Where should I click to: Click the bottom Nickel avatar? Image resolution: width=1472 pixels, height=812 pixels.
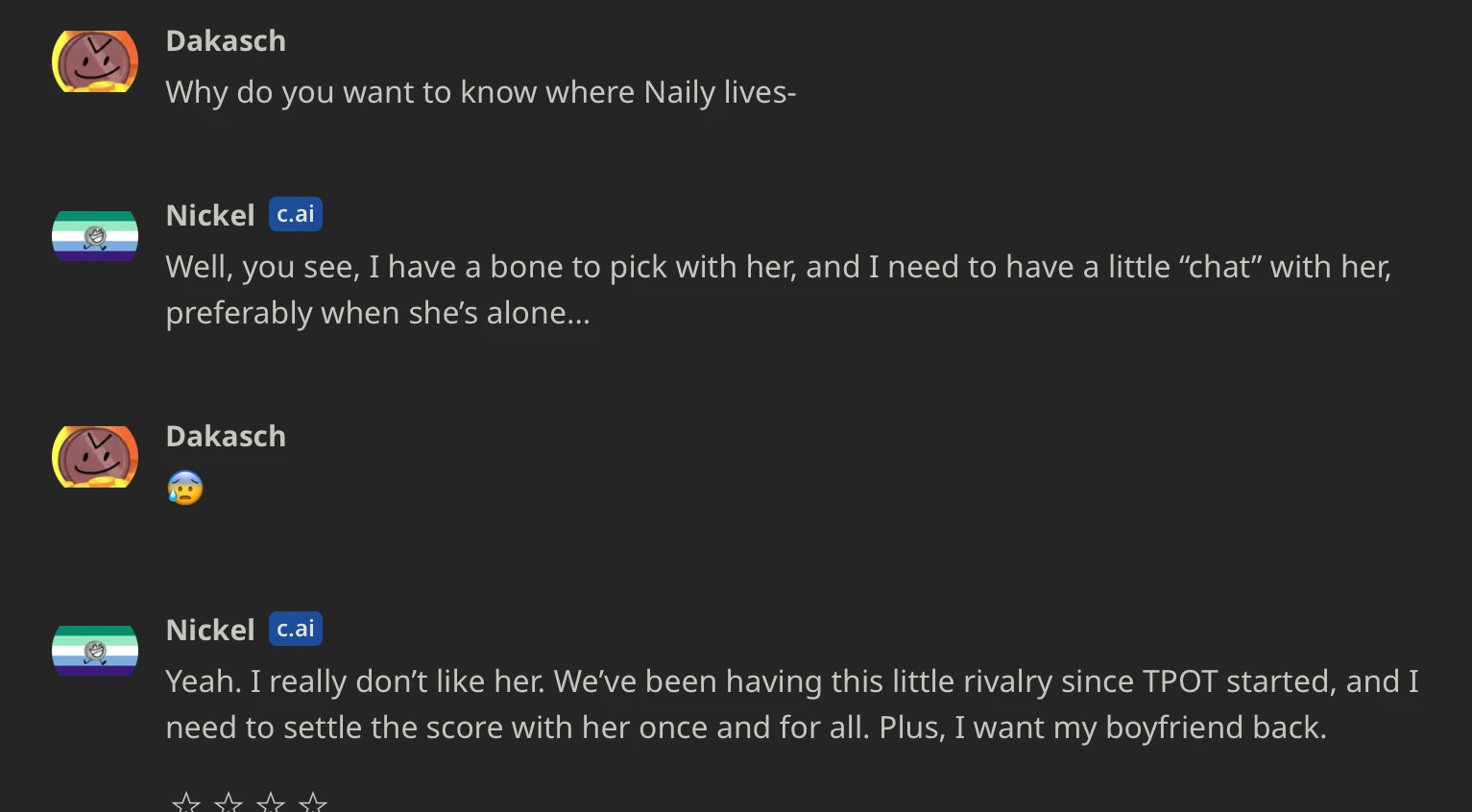94,650
